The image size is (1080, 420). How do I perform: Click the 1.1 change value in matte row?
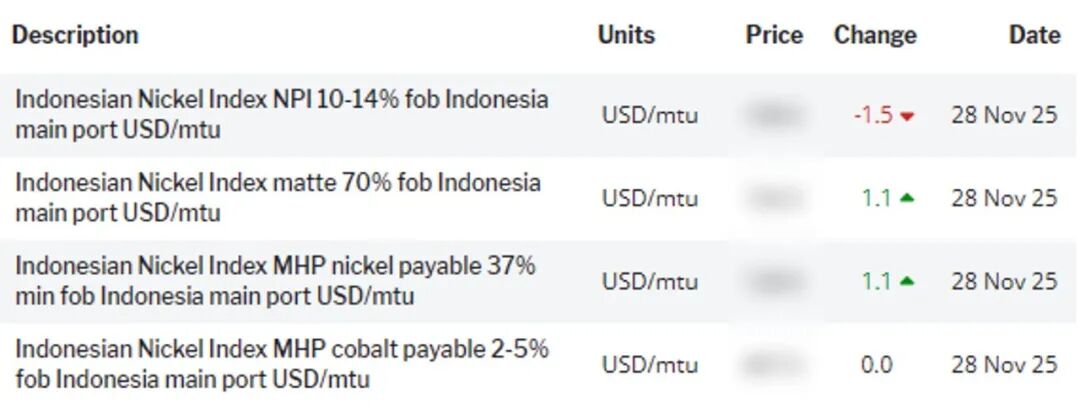(876, 198)
